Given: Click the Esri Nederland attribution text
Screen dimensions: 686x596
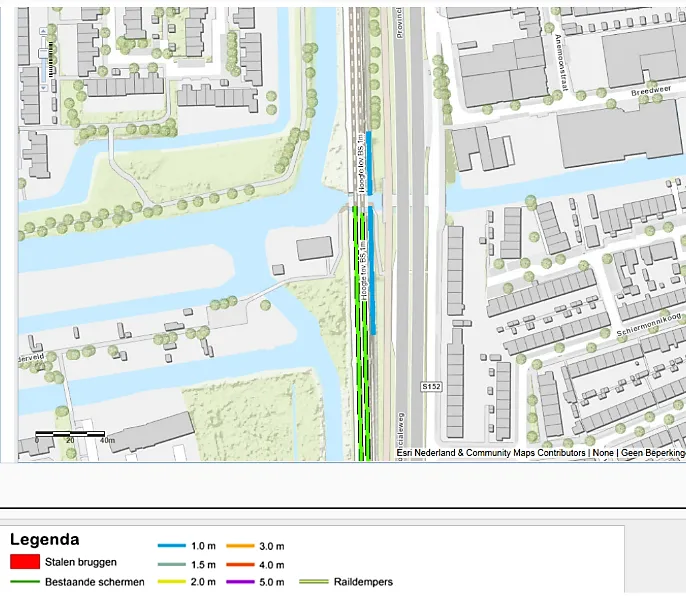Looking at the screenshot, I should pos(490,453).
